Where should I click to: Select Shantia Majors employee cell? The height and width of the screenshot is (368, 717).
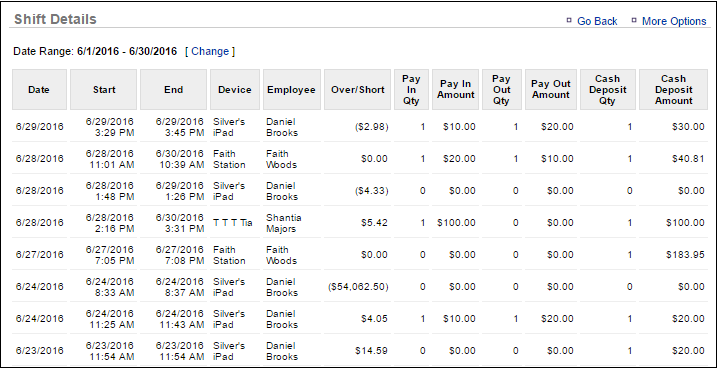click(x=284, y=223)
